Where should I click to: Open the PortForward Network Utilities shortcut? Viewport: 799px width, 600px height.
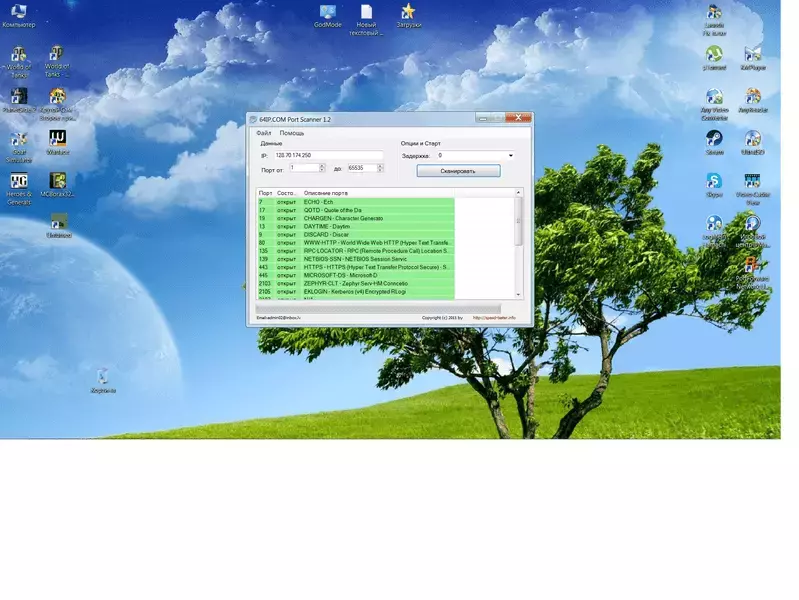pos(753,273)
